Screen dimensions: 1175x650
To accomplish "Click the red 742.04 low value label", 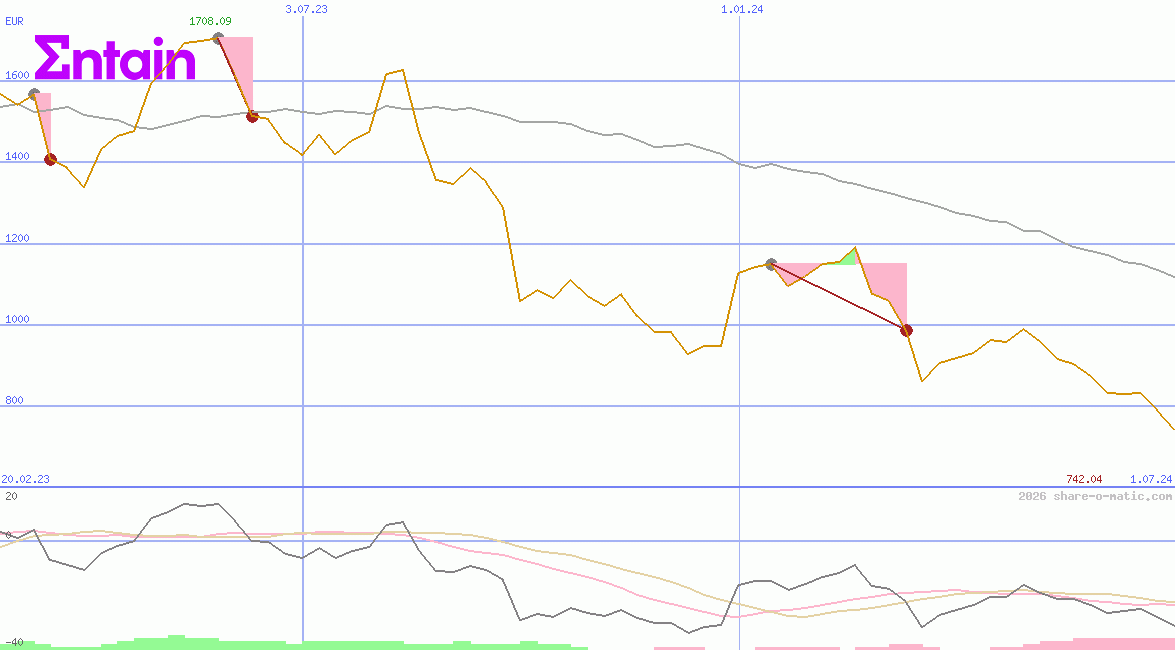I will [1084, 479].
